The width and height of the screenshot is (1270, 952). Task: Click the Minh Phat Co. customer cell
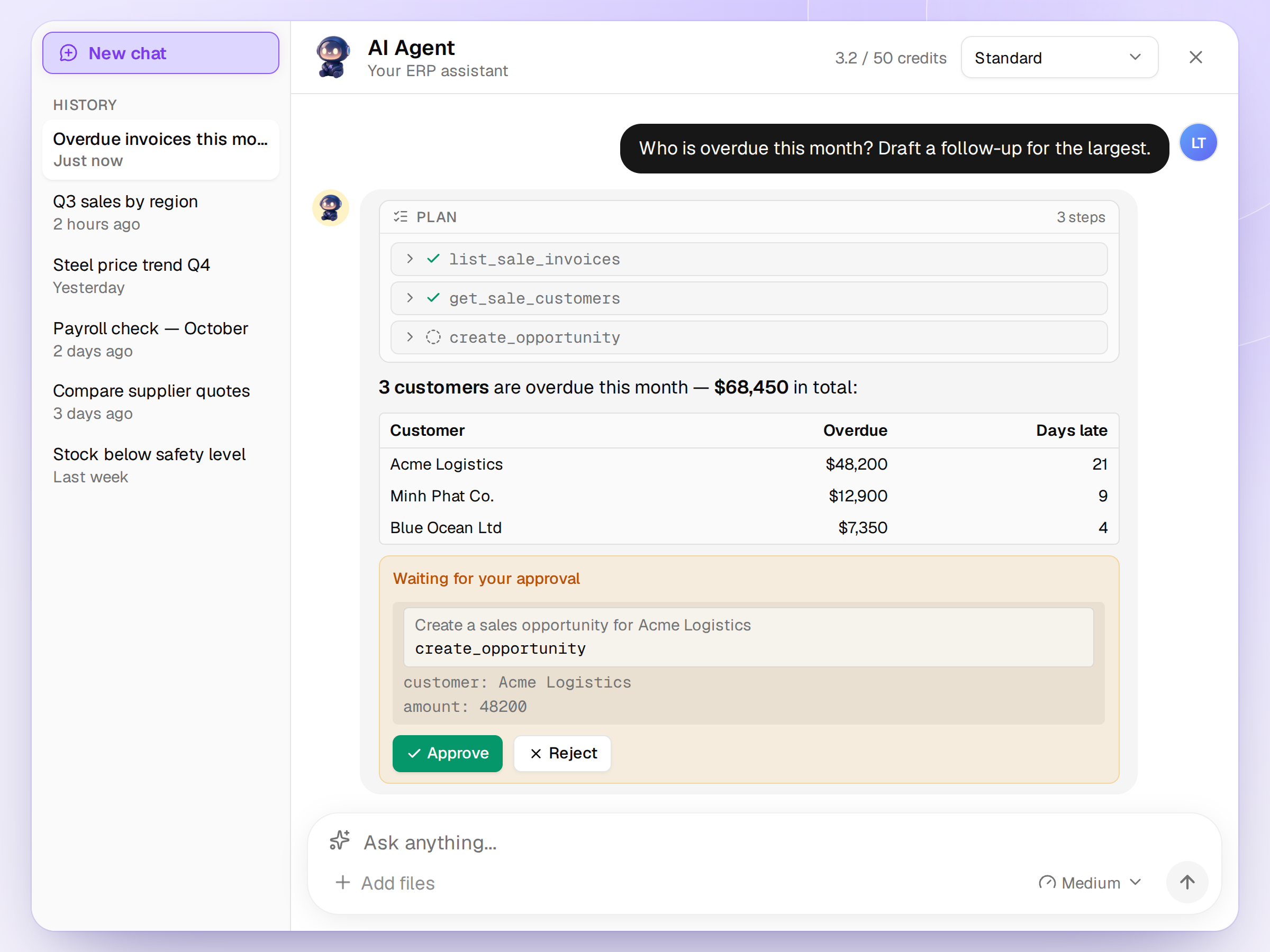coord(442,496)
